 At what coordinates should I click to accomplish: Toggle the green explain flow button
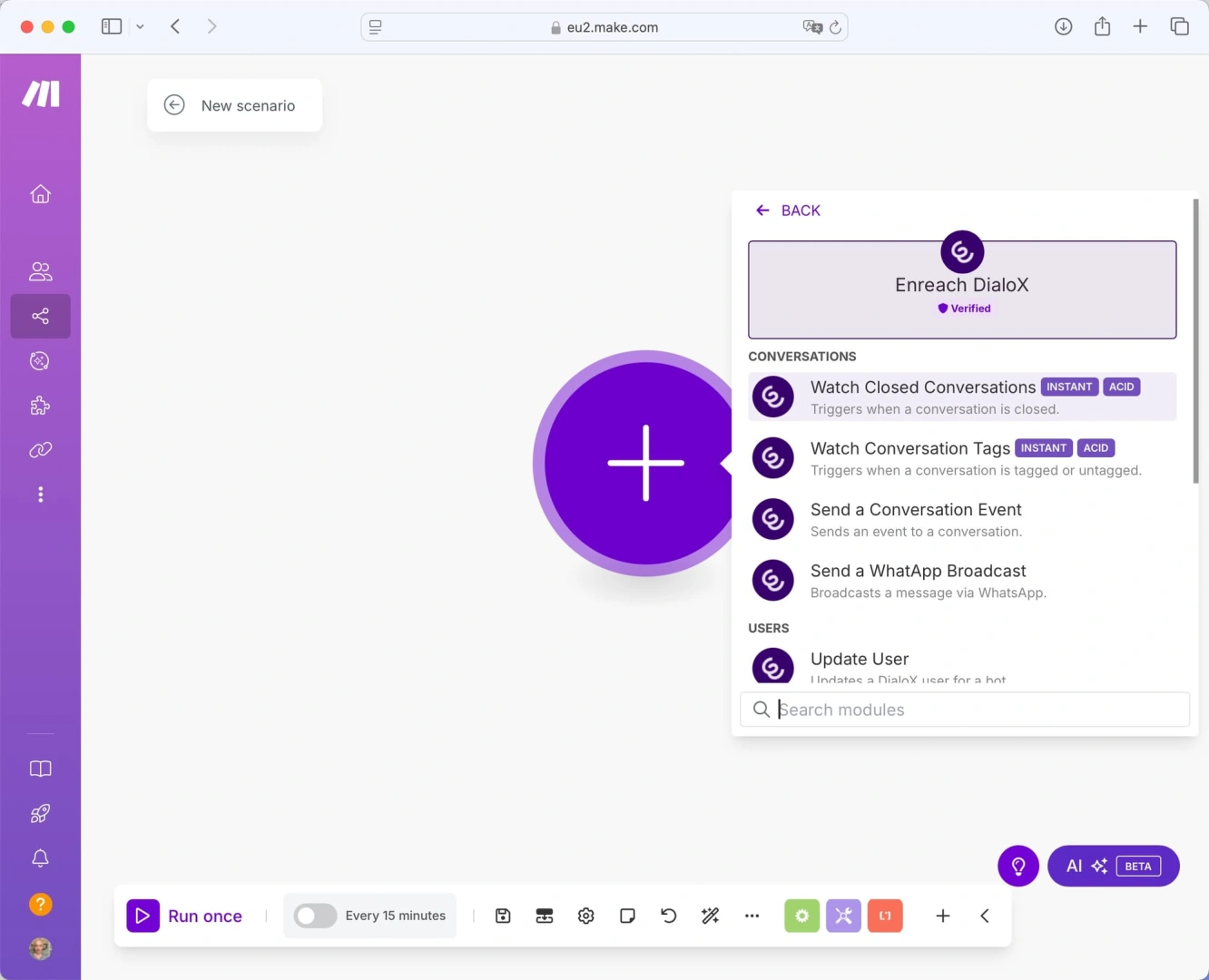click(x=801, y=916)
